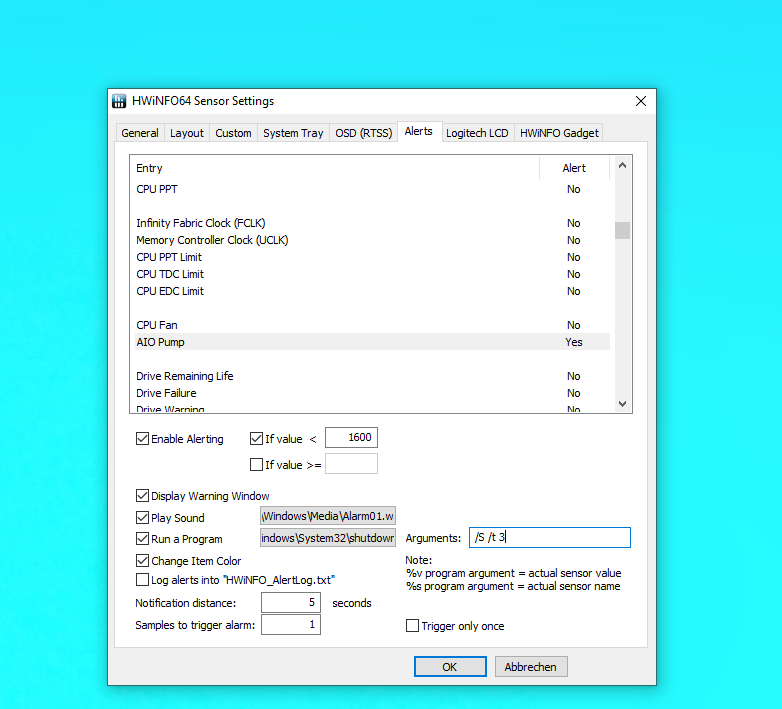782x709 pixels.
Task: Select the Drive Failure row
Action: 372,393
